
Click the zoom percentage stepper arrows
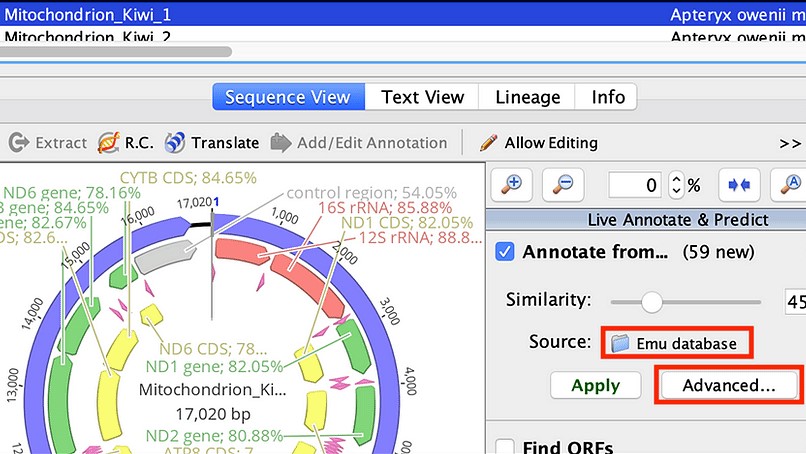tap(676, 185)
